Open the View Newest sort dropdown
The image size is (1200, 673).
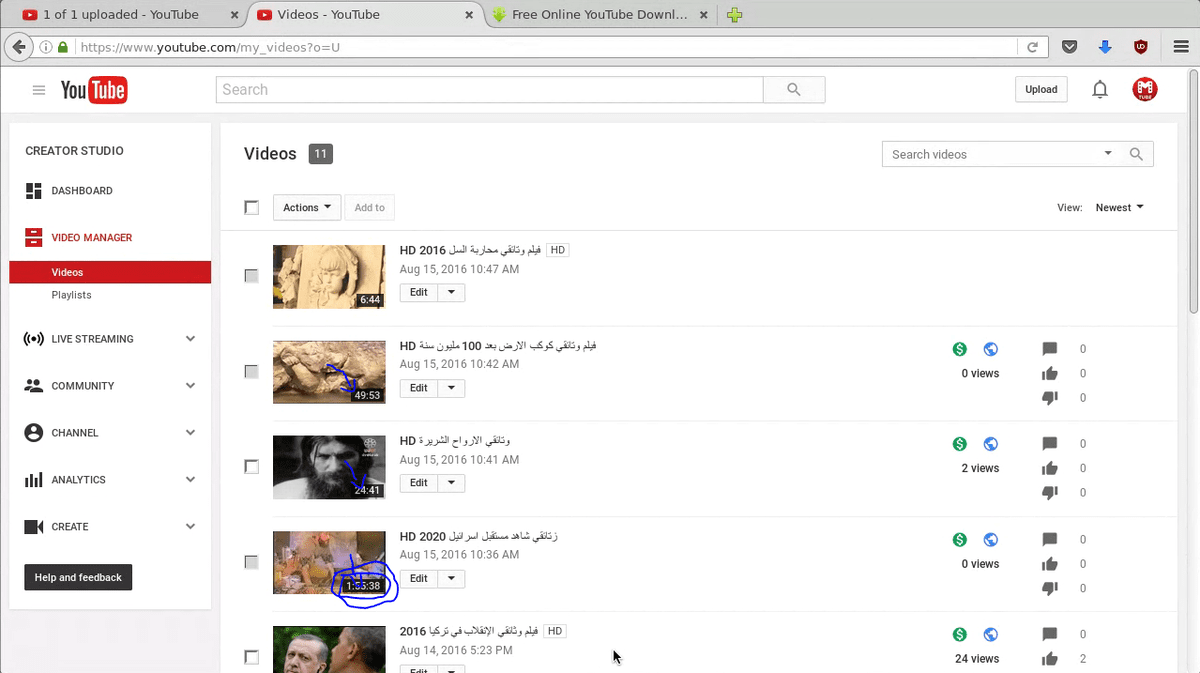[1119, 208]
